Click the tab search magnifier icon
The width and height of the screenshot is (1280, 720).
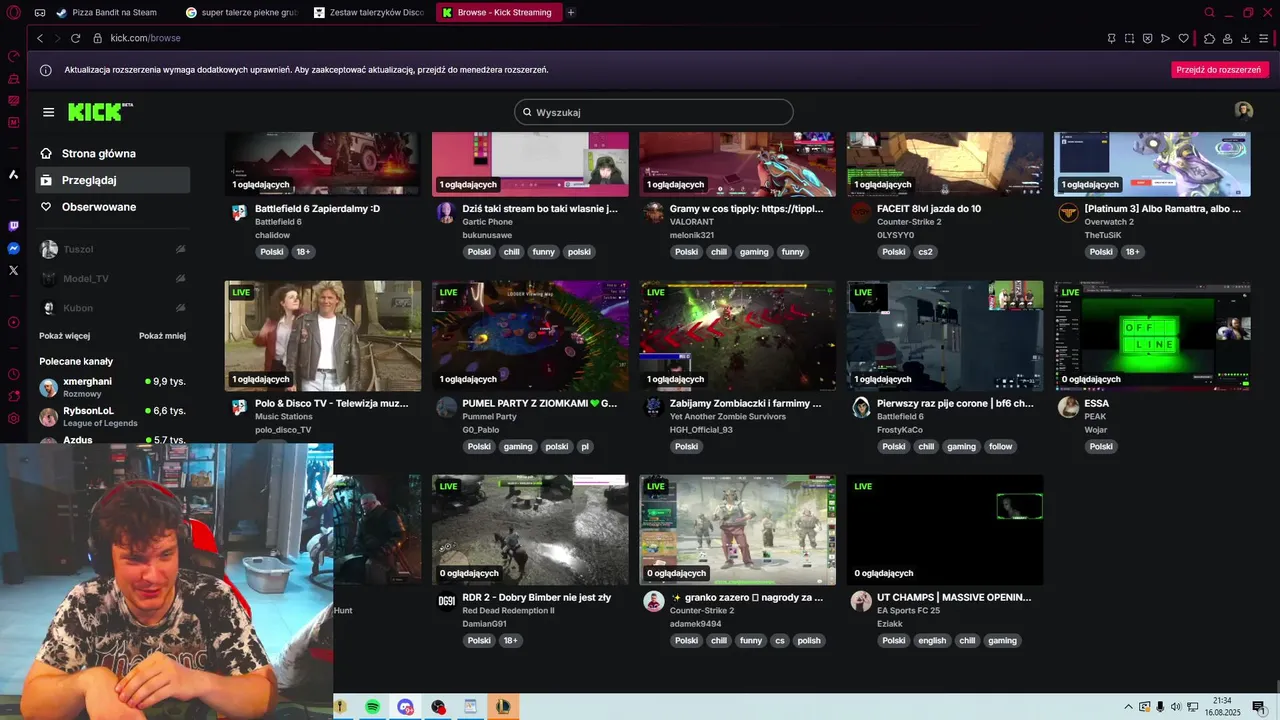pos(1209,13)
